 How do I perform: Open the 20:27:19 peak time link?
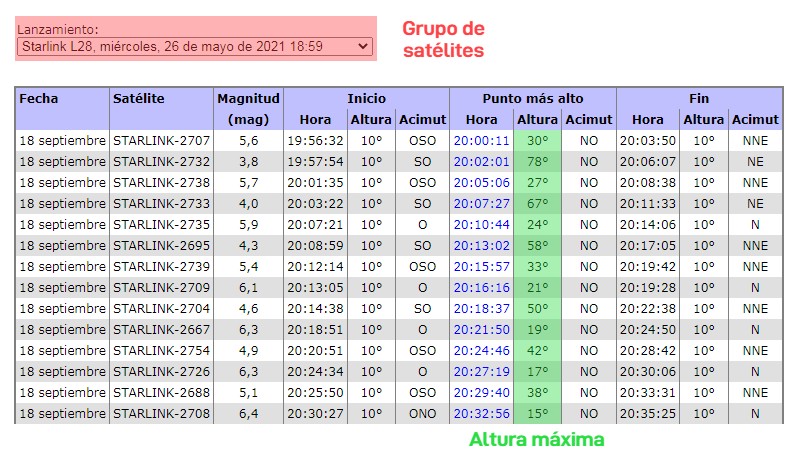click(481, 372)
